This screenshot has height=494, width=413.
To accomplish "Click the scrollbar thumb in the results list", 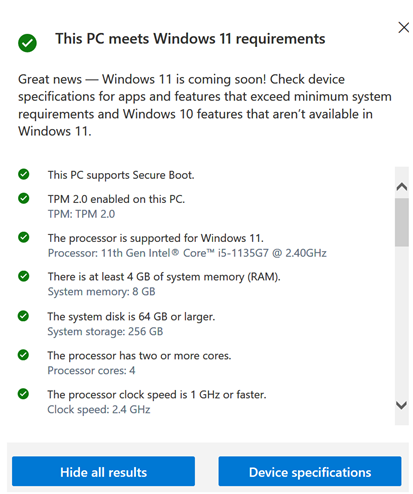I will pyautogui.click(x=402, y=222).
